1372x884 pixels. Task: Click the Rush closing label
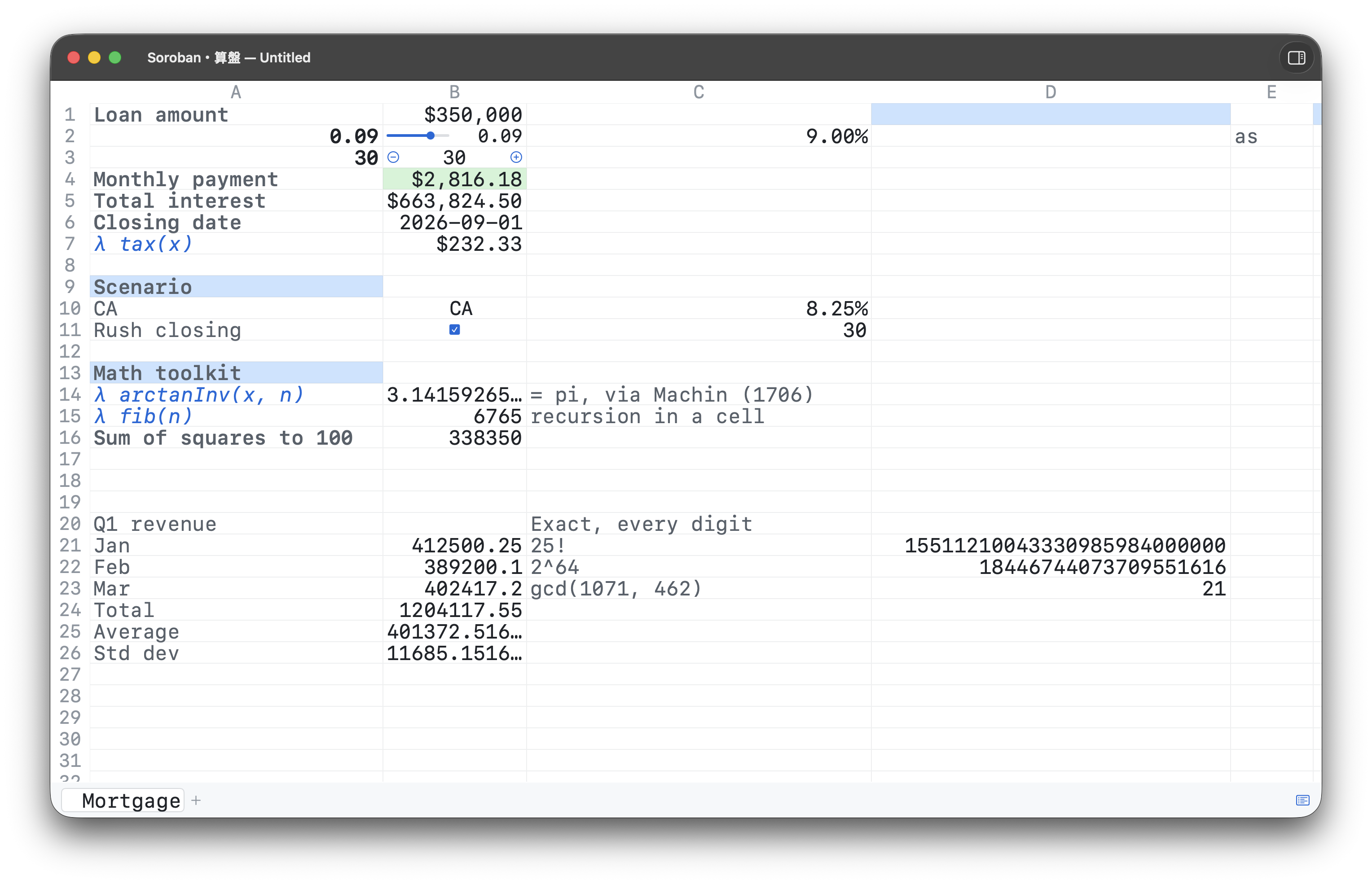167,329
